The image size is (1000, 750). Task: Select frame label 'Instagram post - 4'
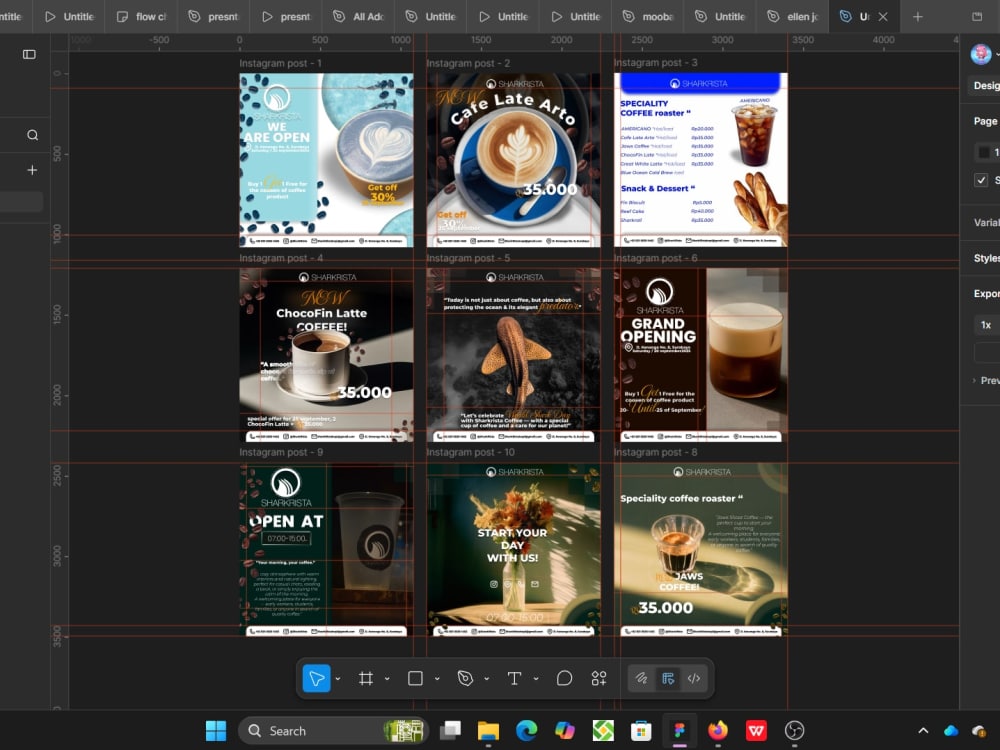click(x=281, y=258)
